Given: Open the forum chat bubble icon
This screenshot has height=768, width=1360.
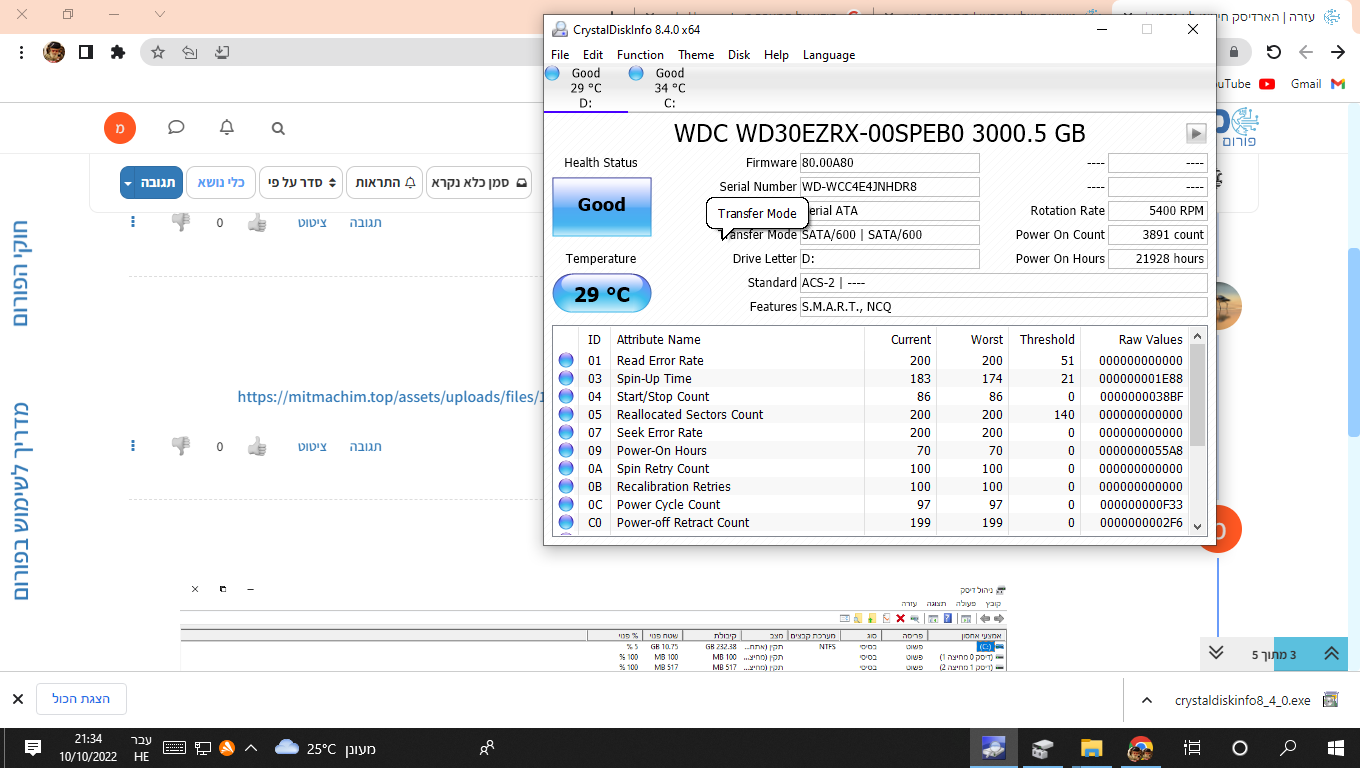Looking at the screenshot, I should click(176, 128).
